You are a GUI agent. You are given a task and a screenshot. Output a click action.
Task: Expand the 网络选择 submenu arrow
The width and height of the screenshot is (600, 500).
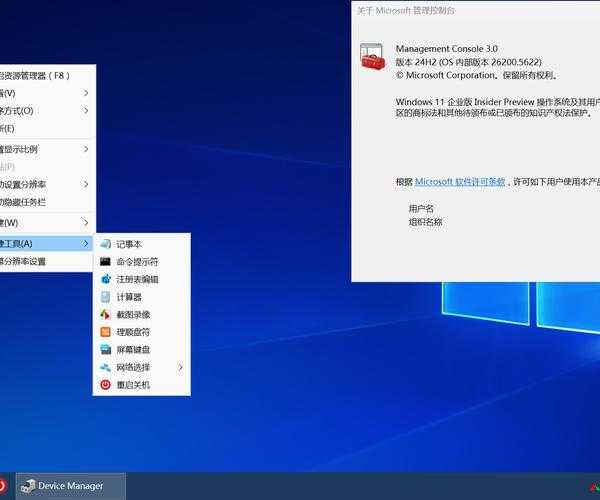(x=180, y=367)
